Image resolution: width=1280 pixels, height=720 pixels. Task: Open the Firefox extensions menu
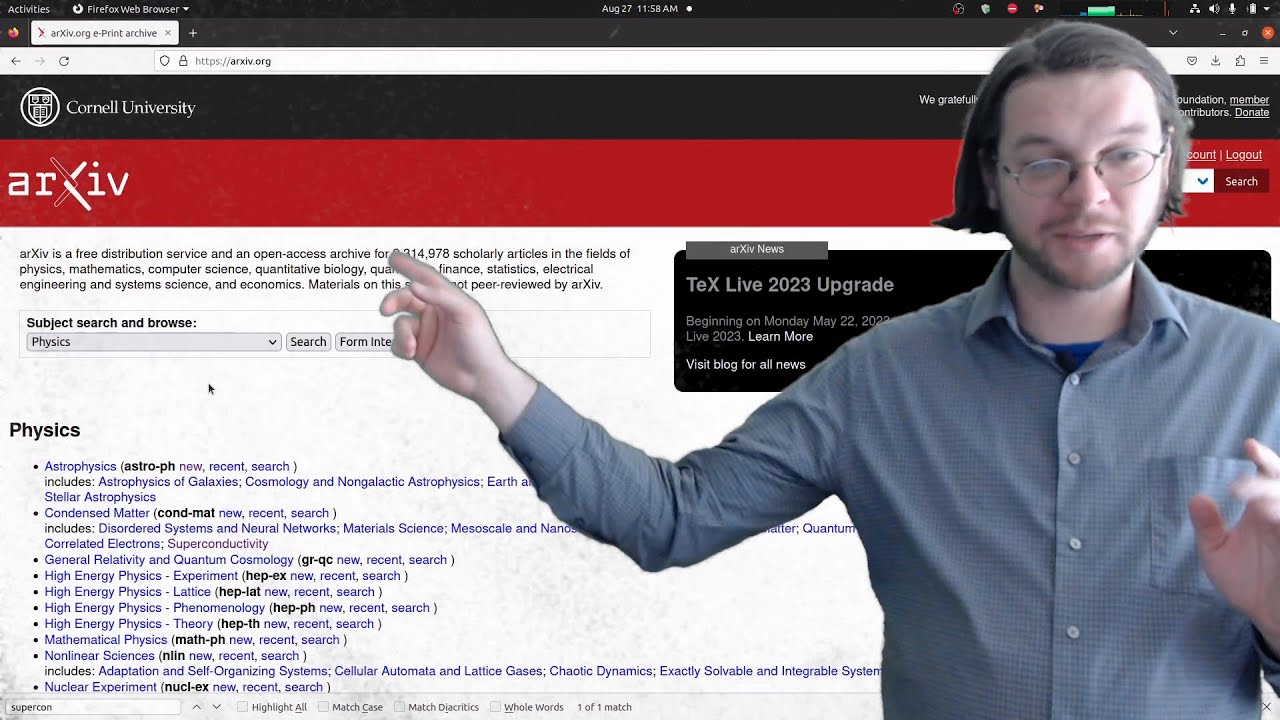click(x=1240, y=61)
